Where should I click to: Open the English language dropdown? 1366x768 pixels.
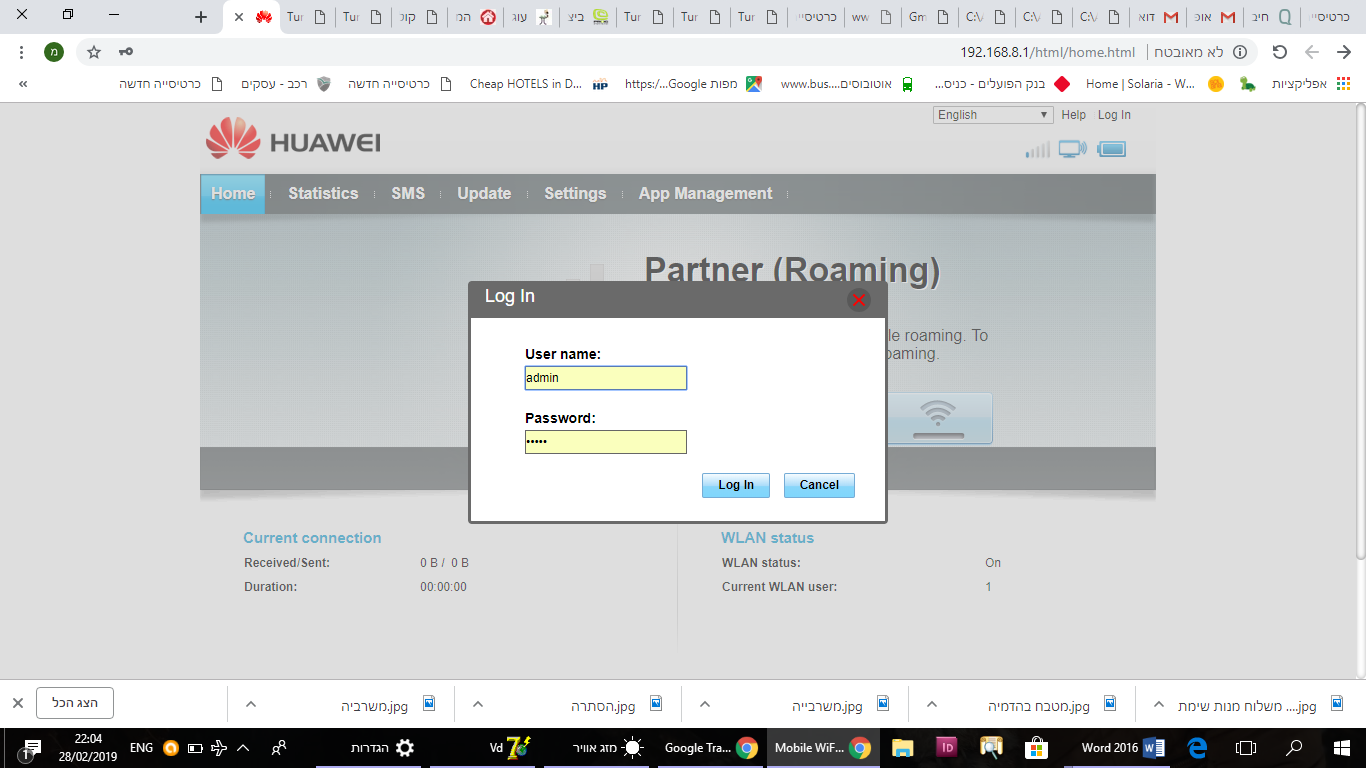tap(992, 115)
